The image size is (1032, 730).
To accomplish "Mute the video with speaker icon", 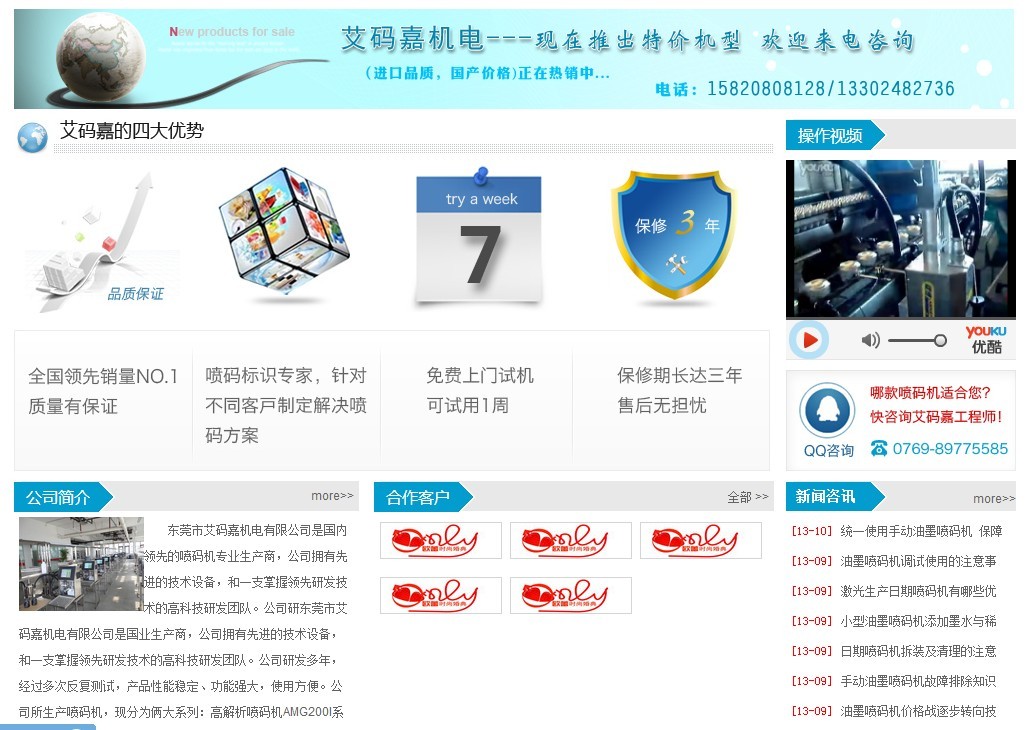I will [870, 340].
